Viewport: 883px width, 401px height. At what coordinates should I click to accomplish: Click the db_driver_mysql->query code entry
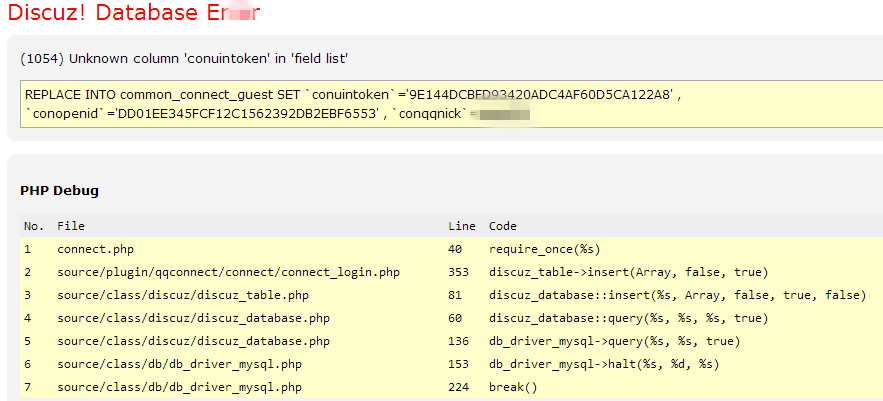tap(614, 341)
